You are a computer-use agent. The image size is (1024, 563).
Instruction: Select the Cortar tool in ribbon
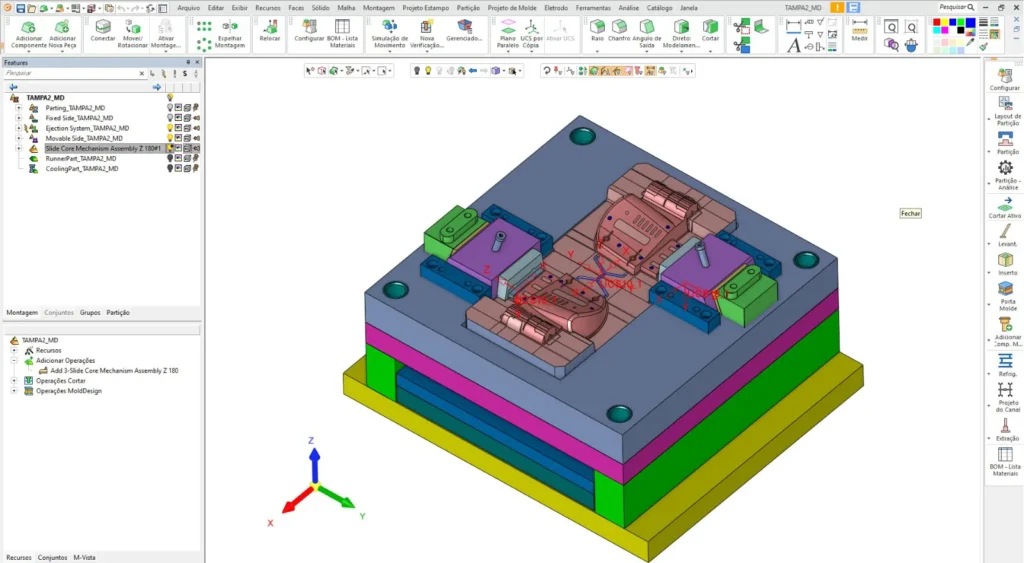tap(711, 30)
